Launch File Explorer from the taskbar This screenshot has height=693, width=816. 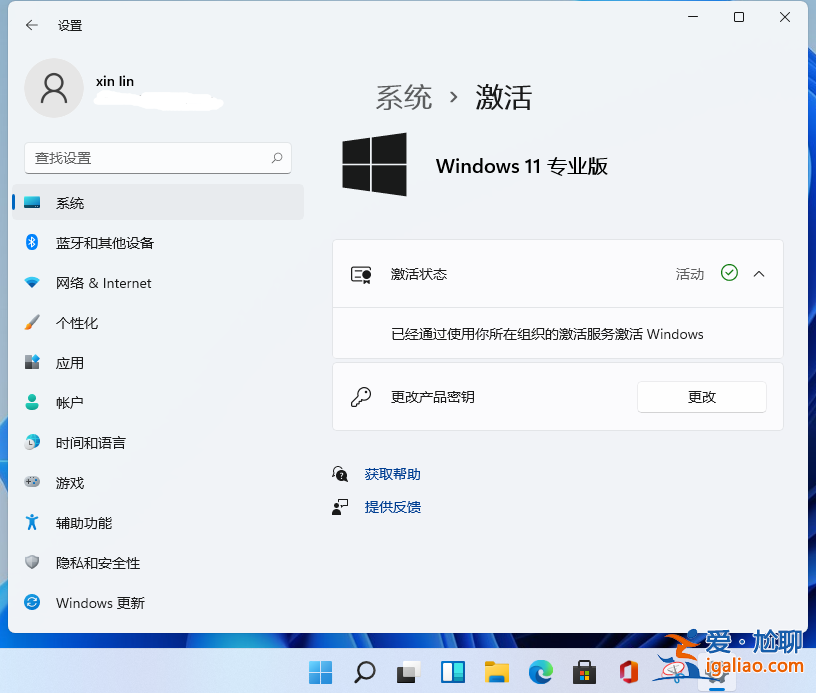(496, 672)
